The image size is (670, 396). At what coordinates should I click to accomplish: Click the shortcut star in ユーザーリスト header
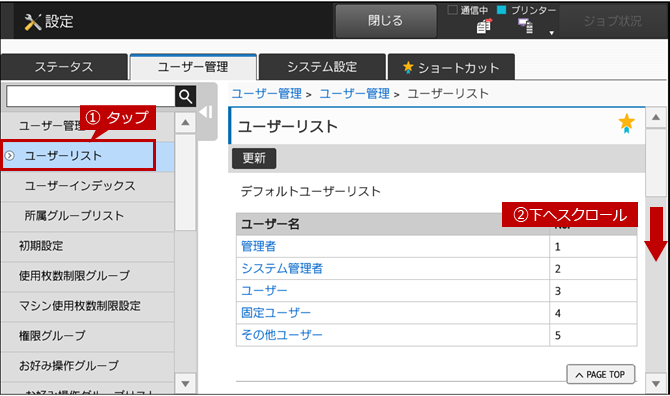pyautogui.click(x=626, y=123)
